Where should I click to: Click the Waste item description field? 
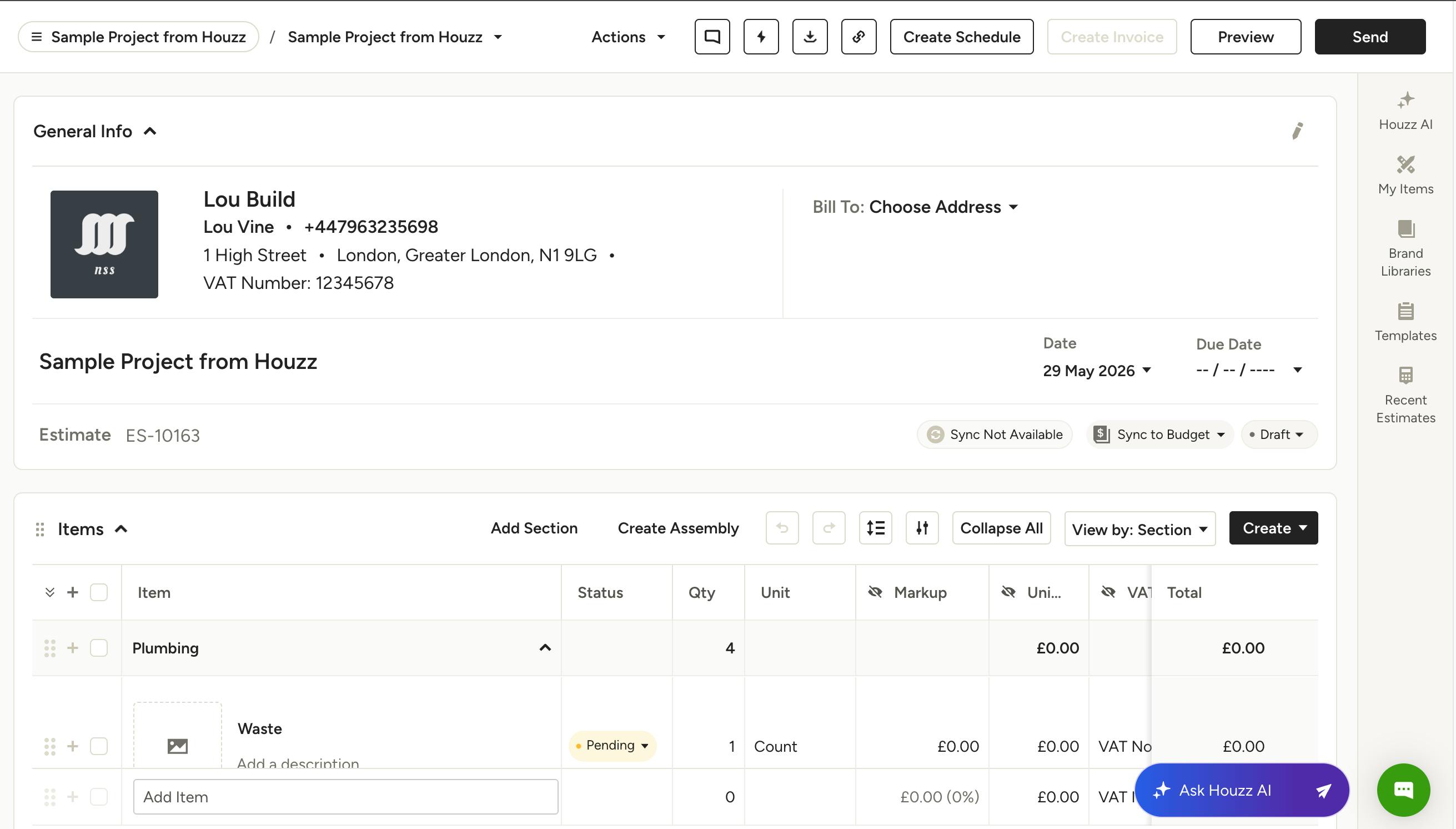pos(298,763)
